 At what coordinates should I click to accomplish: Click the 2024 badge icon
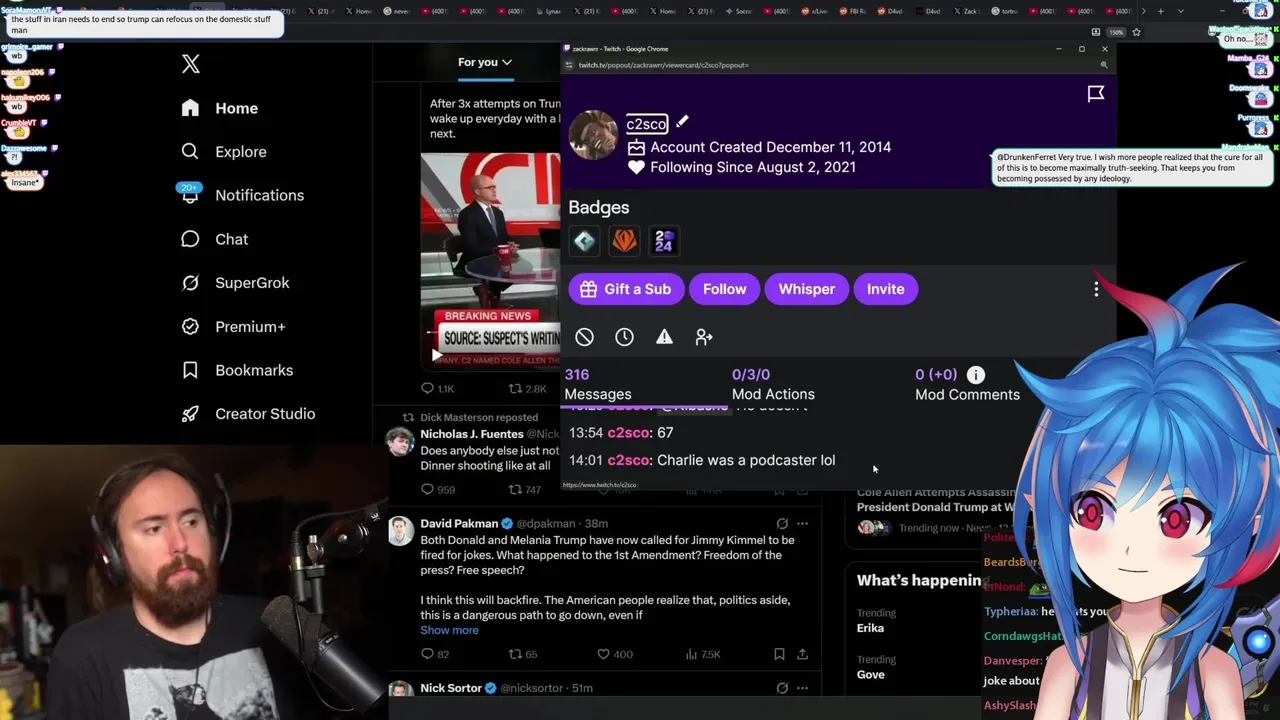[x=664, y=240]
